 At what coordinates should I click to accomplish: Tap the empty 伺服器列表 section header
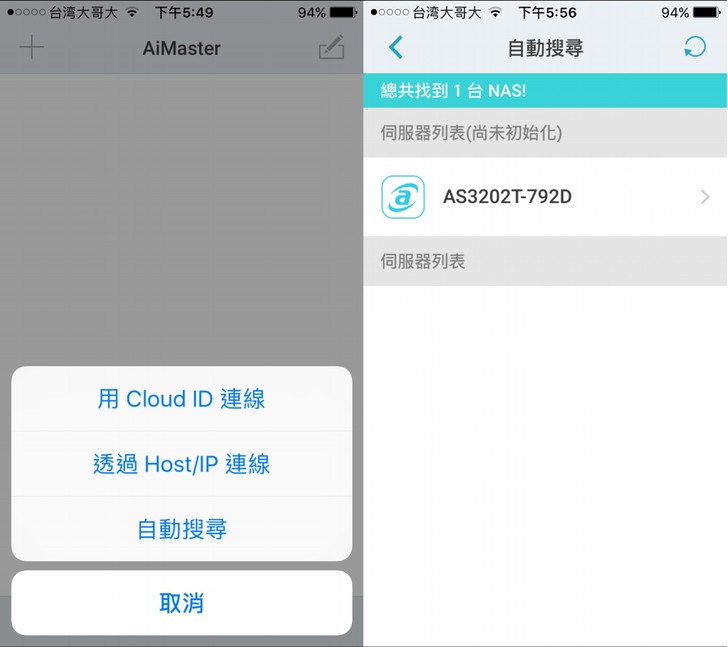[545, 261]
